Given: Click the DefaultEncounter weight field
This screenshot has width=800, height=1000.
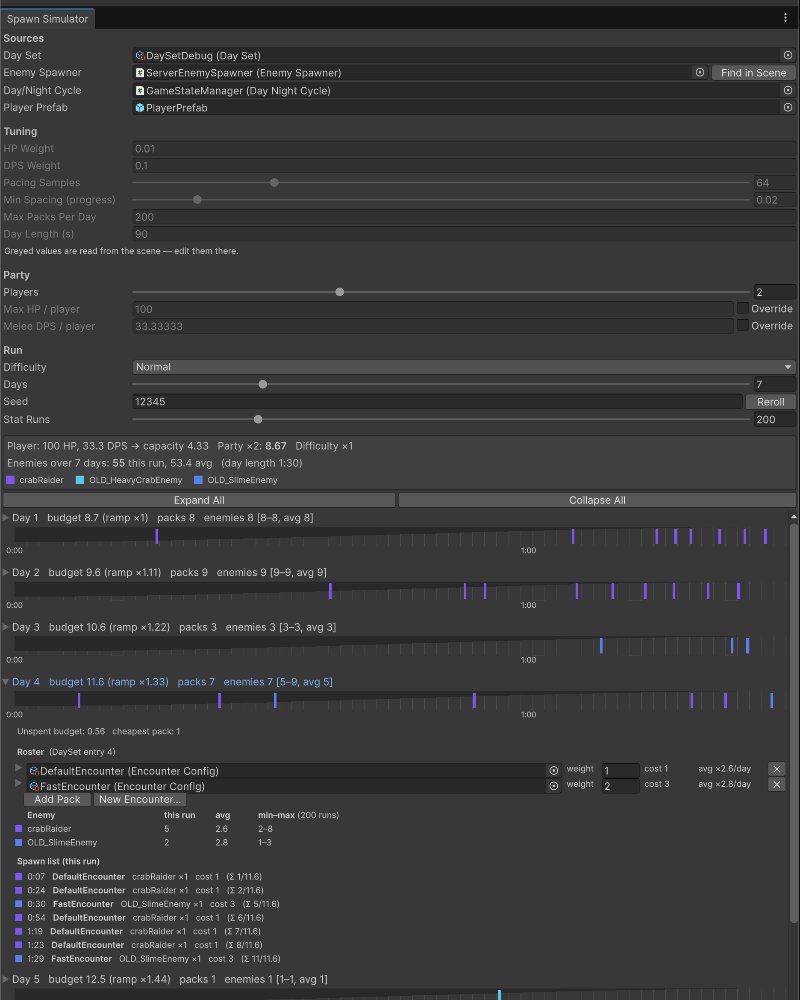Looking at the screenshot, I should click(620, 770).
